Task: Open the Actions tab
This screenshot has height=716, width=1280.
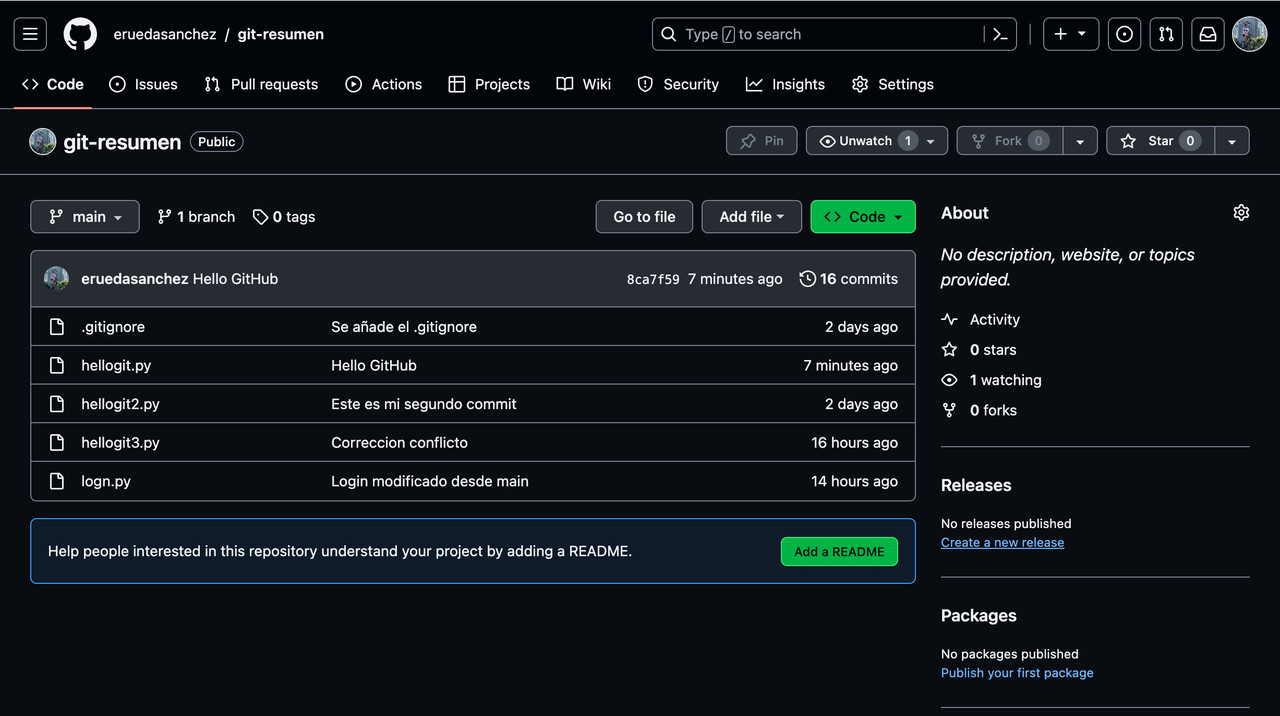Action: (x=384, y=84)
